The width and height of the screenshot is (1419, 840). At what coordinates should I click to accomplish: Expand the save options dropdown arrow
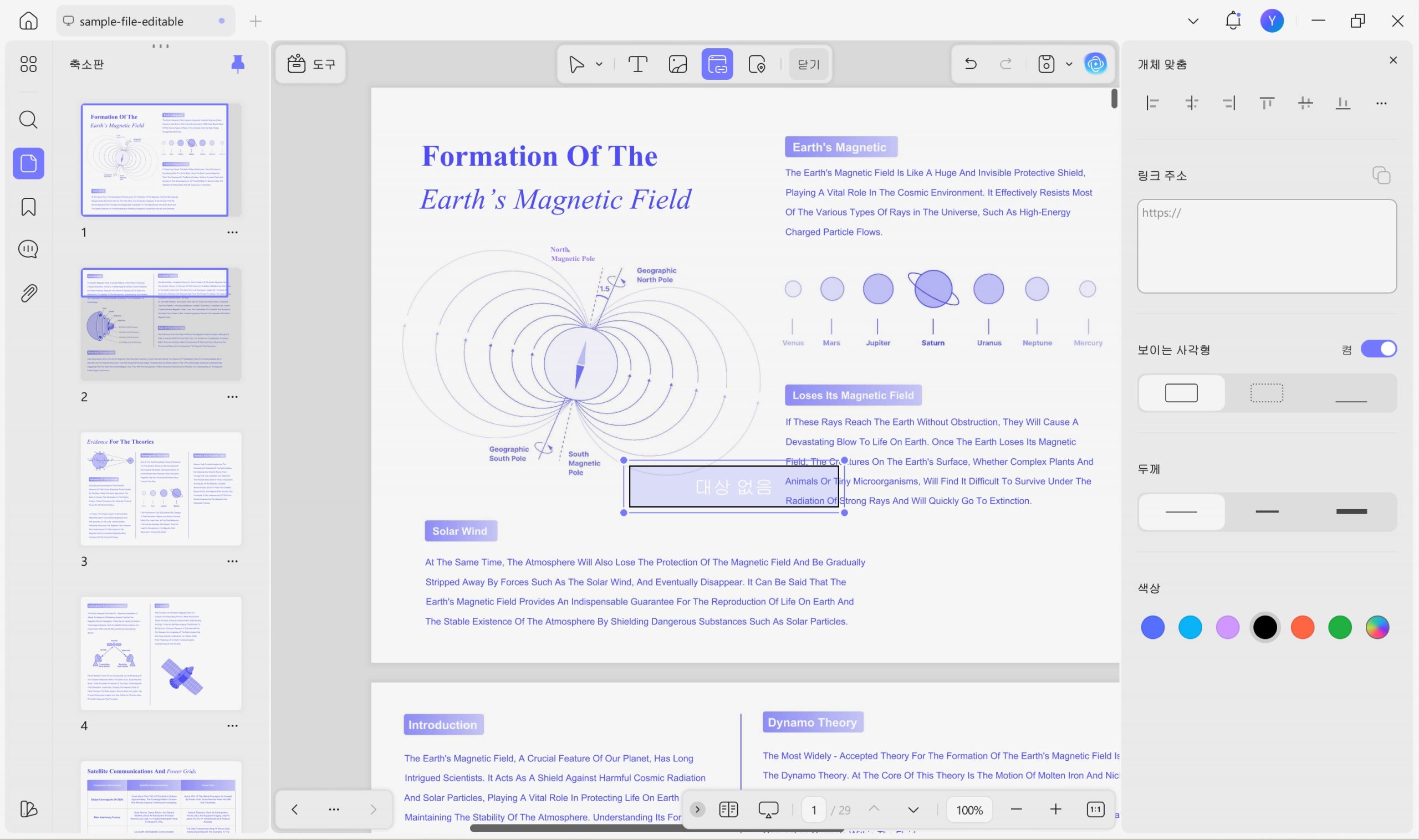tap(1069, 64)
